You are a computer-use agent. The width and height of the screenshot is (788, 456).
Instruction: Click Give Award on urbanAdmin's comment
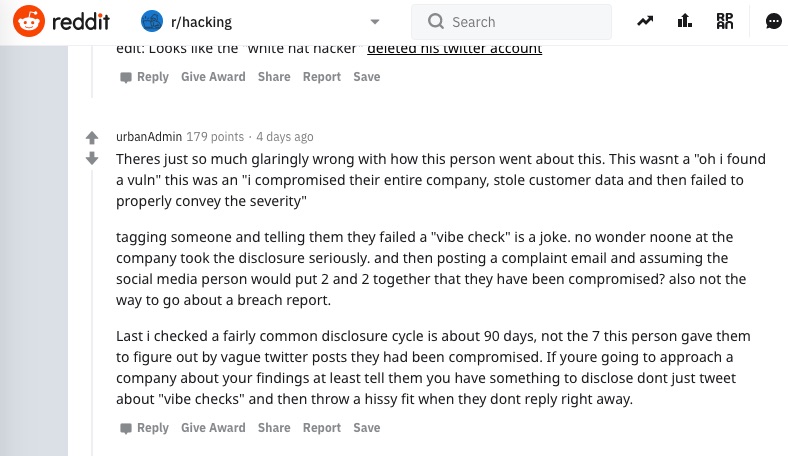(x=213, y=428)
